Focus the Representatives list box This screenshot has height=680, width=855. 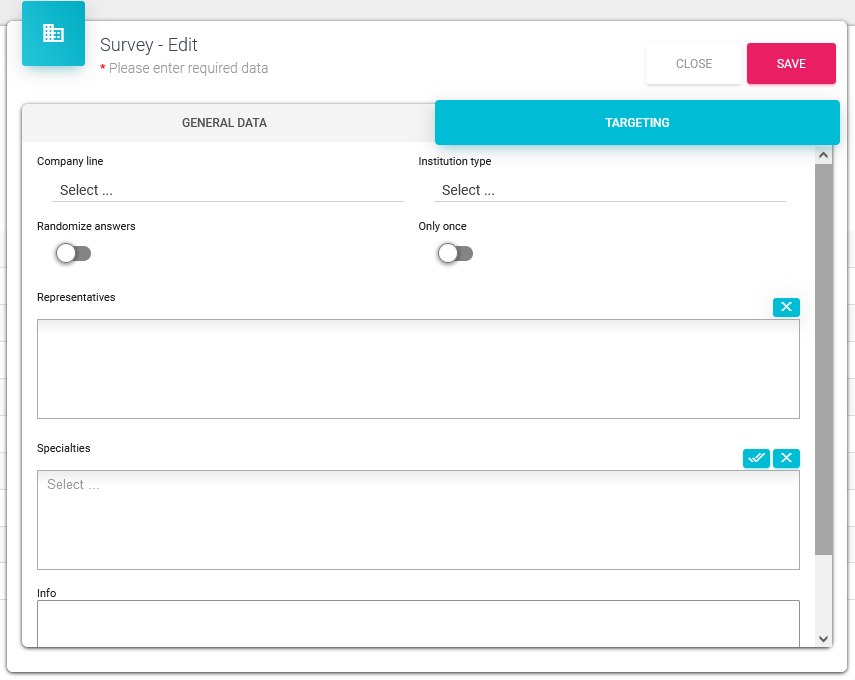418,368
